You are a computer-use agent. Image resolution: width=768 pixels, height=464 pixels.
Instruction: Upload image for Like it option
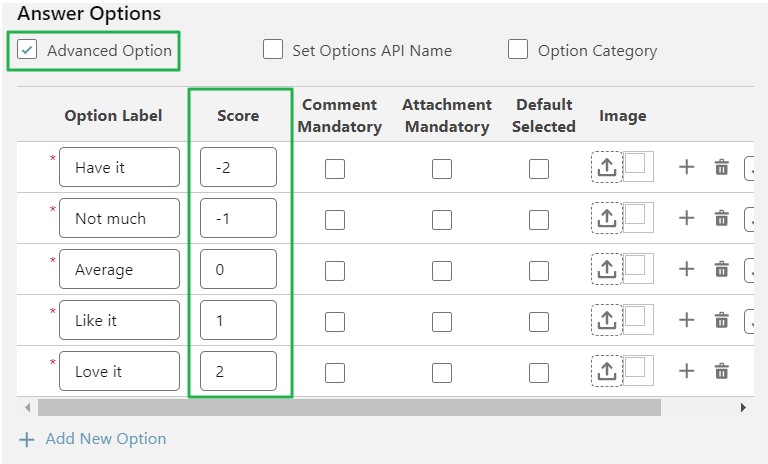[x=606, y=320]
